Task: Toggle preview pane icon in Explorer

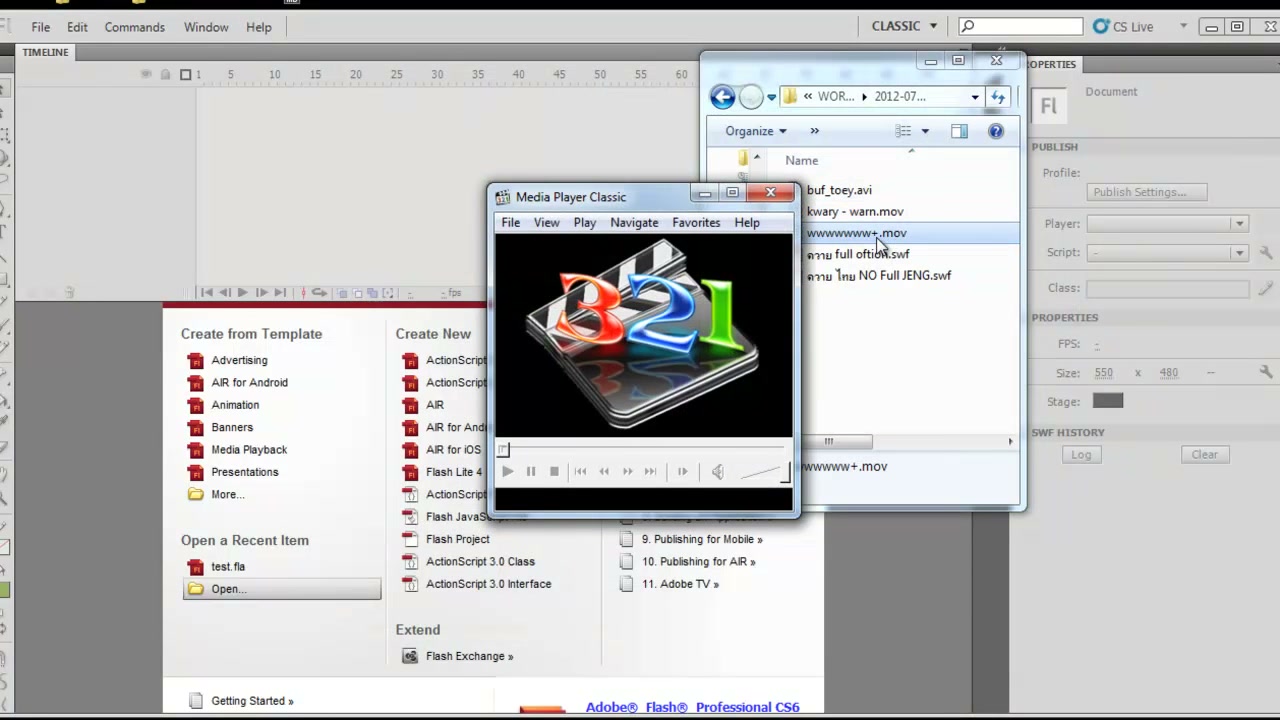Action: 959,131
